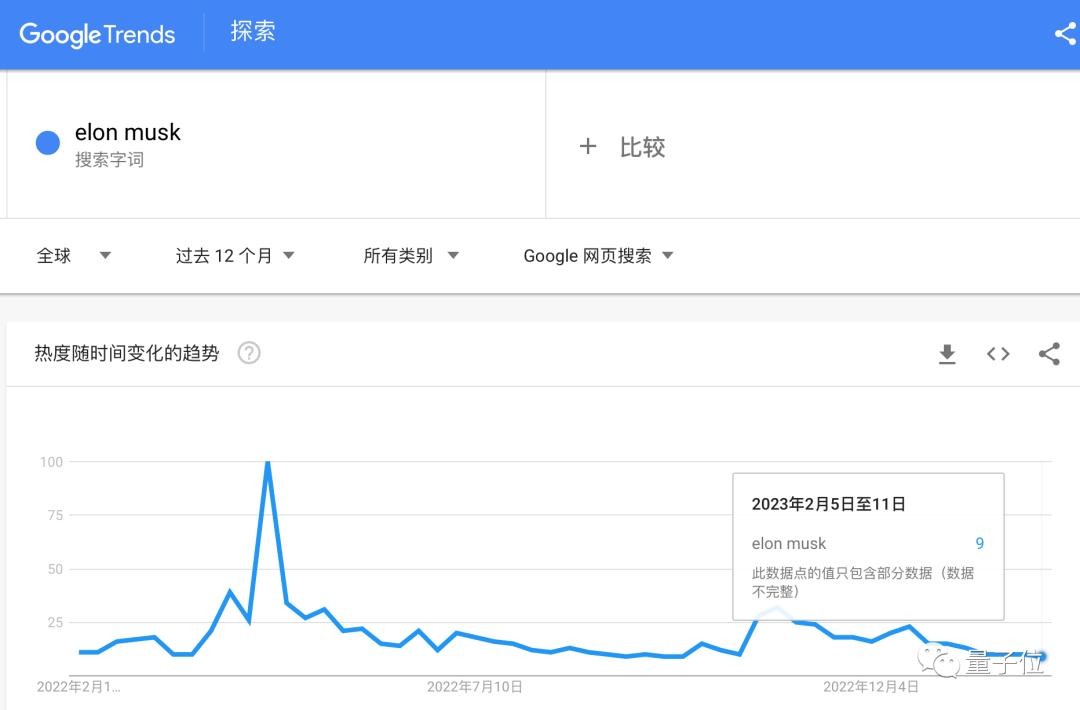Click the help icon beside 热度随时间变化的趋势
This screenshot has height=710, width=1080.
[249, 353]
